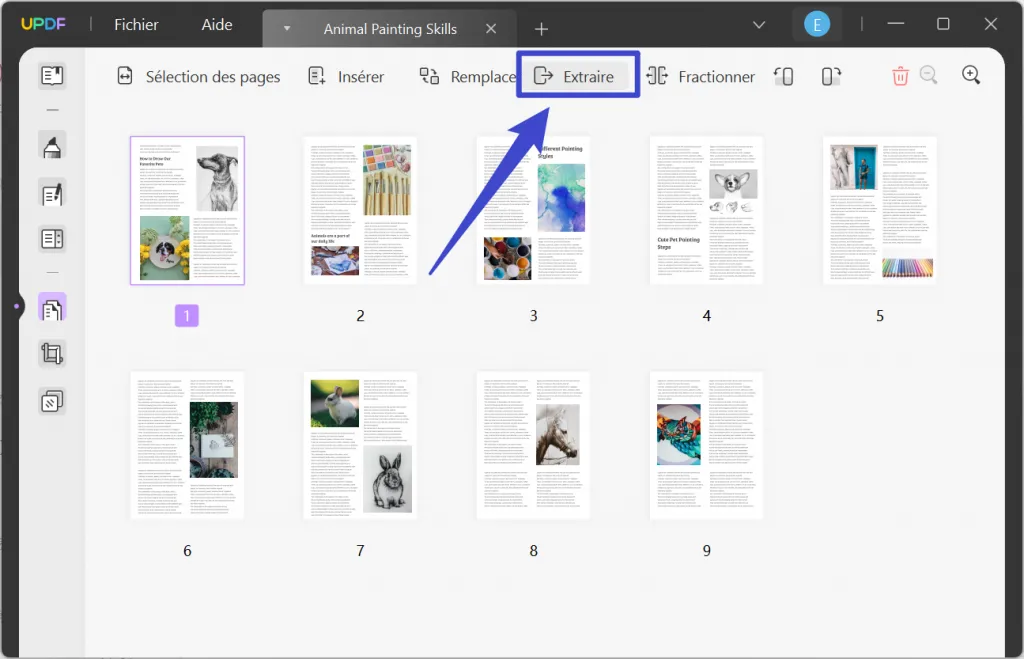Open a new tab with the plus button

coord(541,28)
